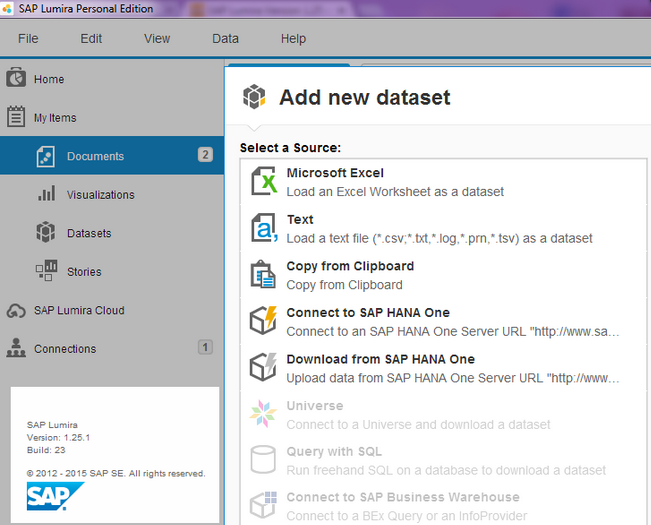Click the 'Select a Source:' label
The image size is (651, 525).
[x=290, y=148]
